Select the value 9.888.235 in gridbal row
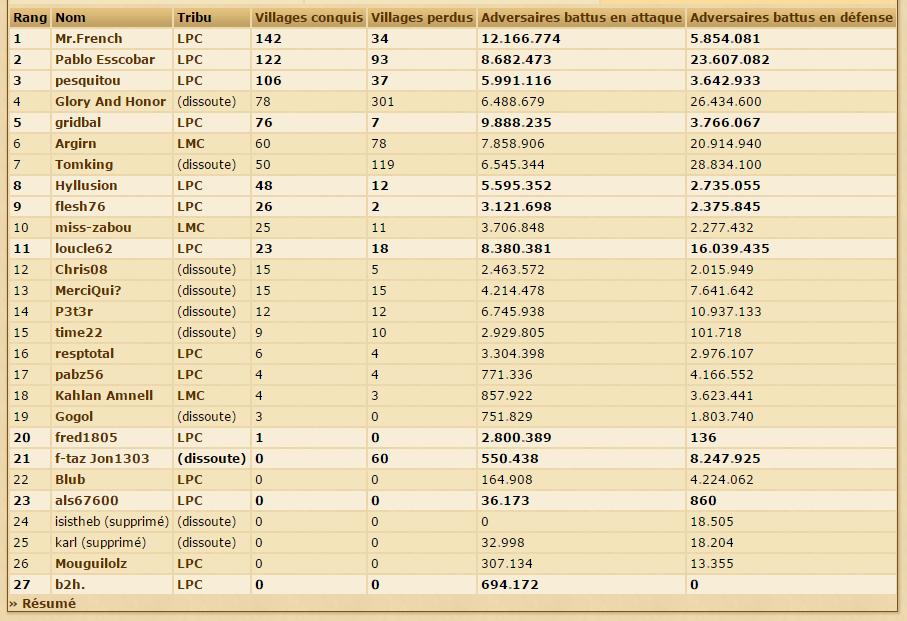The image size is (907, 621). tap(516, 123)
